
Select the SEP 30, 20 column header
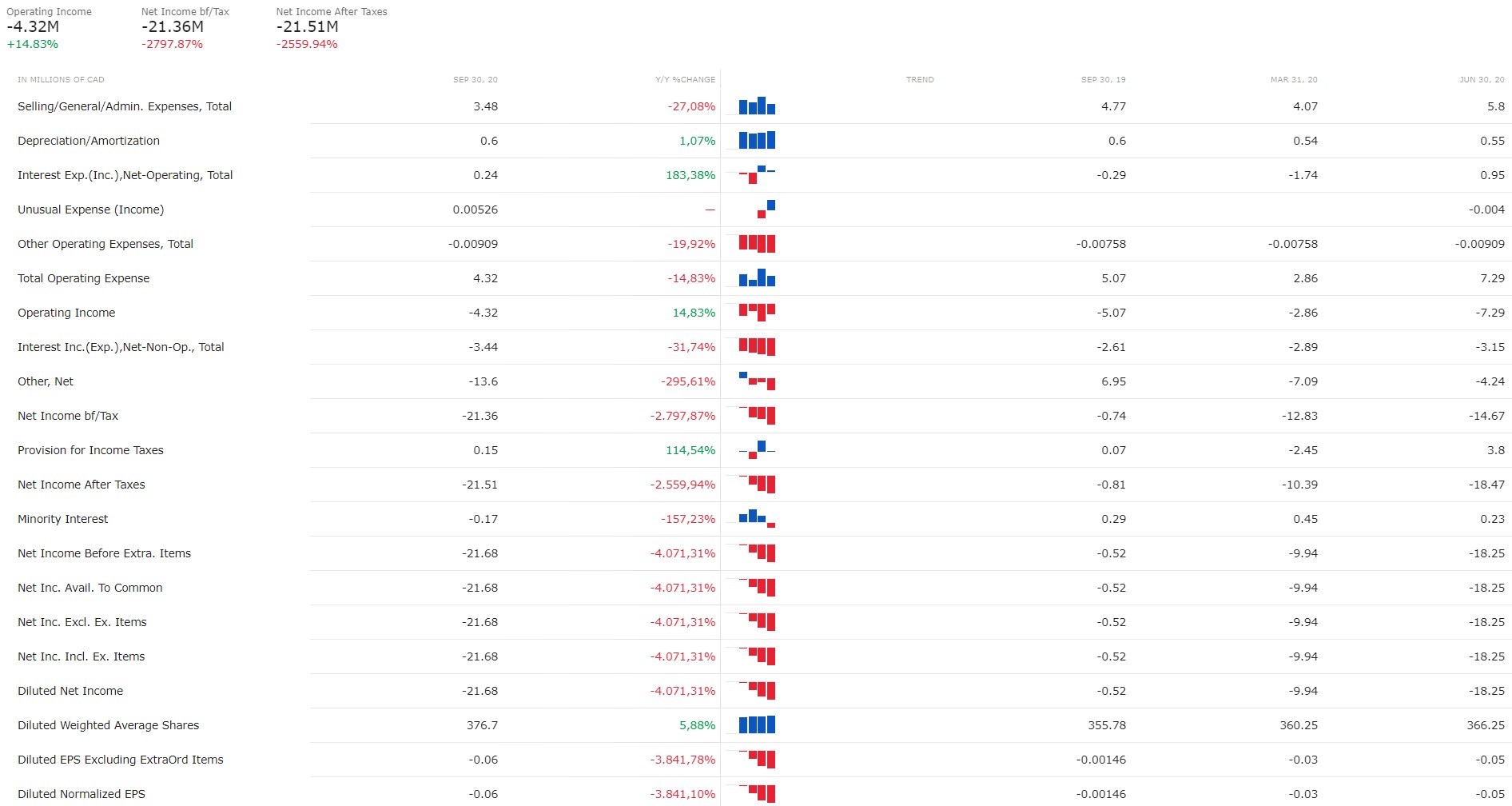tap(475, 79)
